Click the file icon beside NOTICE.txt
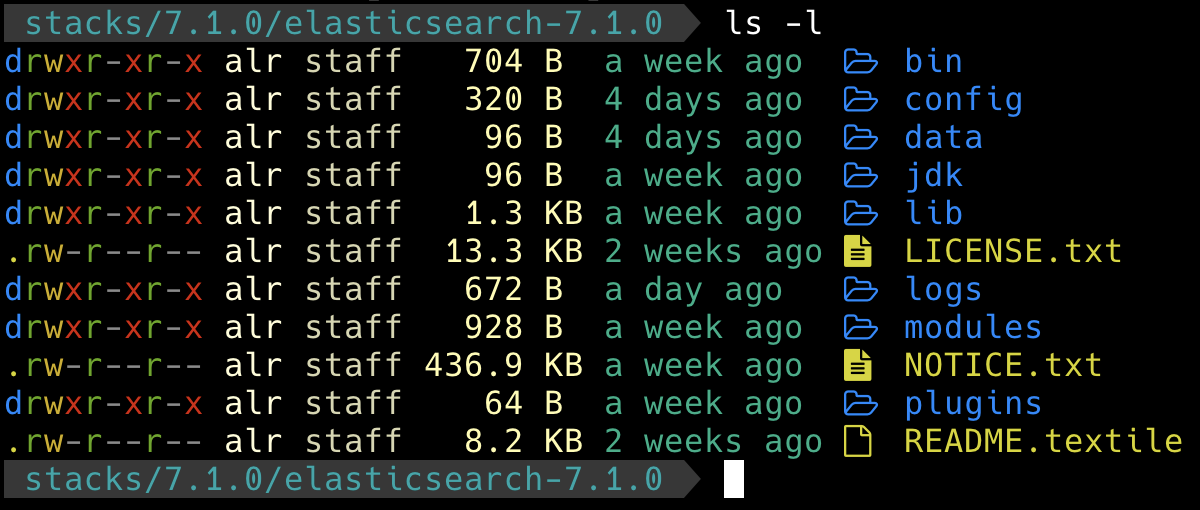The width and height of the screenshot is (1200, 510). 858,366
